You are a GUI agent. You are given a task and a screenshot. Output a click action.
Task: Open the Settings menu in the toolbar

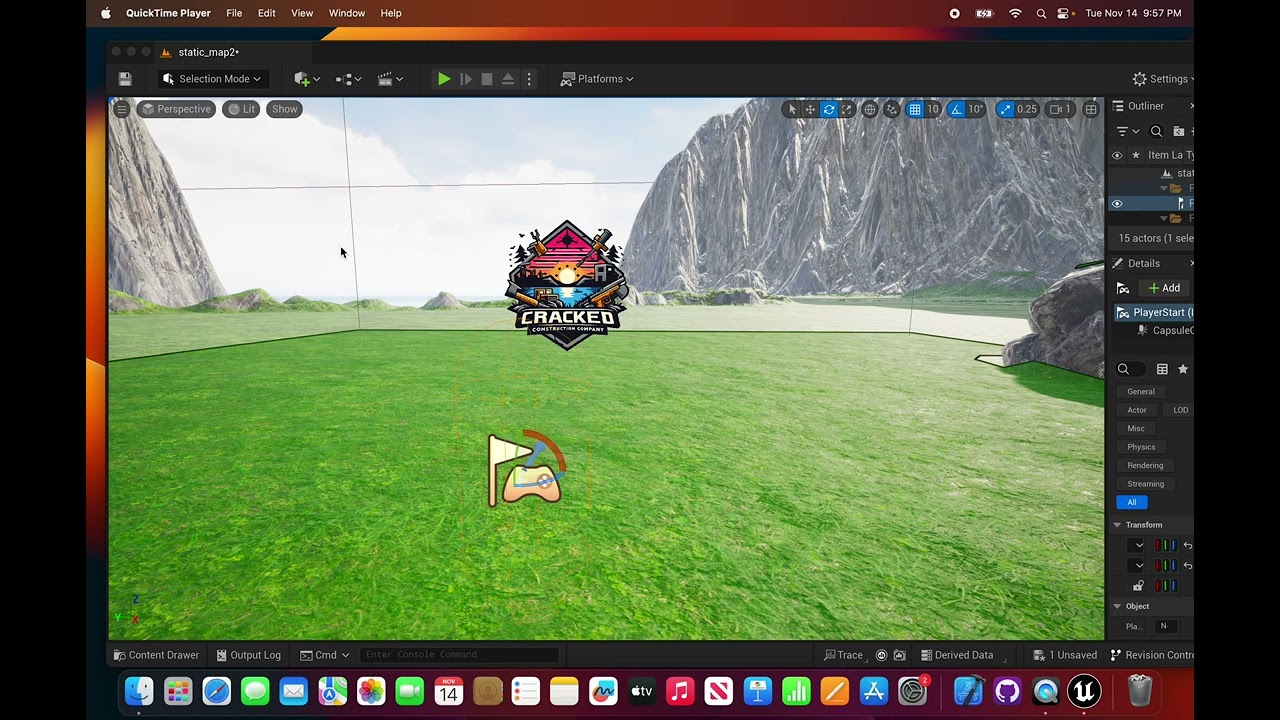(x=1163, y=79)
